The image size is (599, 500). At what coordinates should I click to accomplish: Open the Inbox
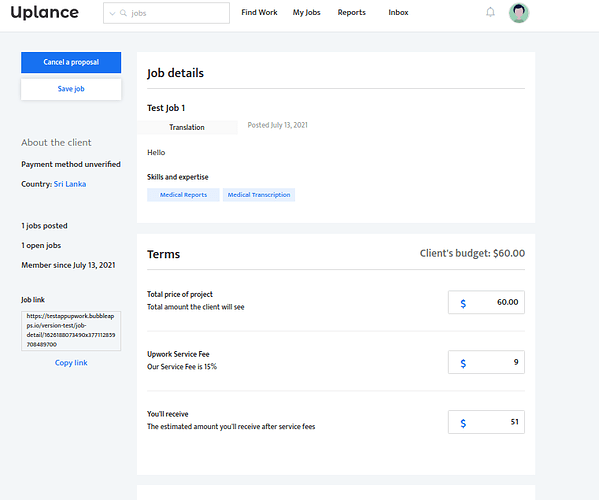point(398,13)
